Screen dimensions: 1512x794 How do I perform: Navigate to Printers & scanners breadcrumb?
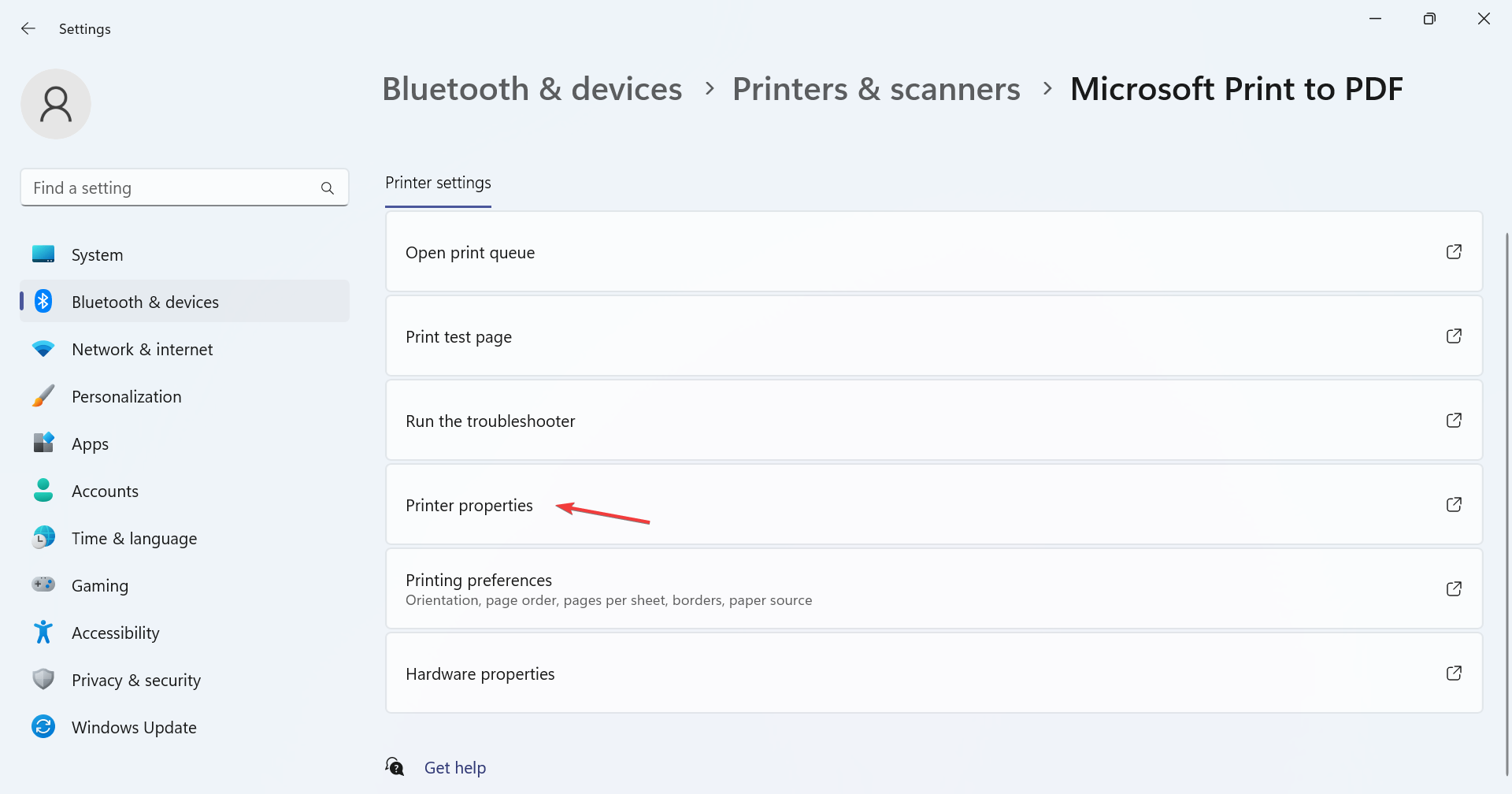tap(876, 88)
